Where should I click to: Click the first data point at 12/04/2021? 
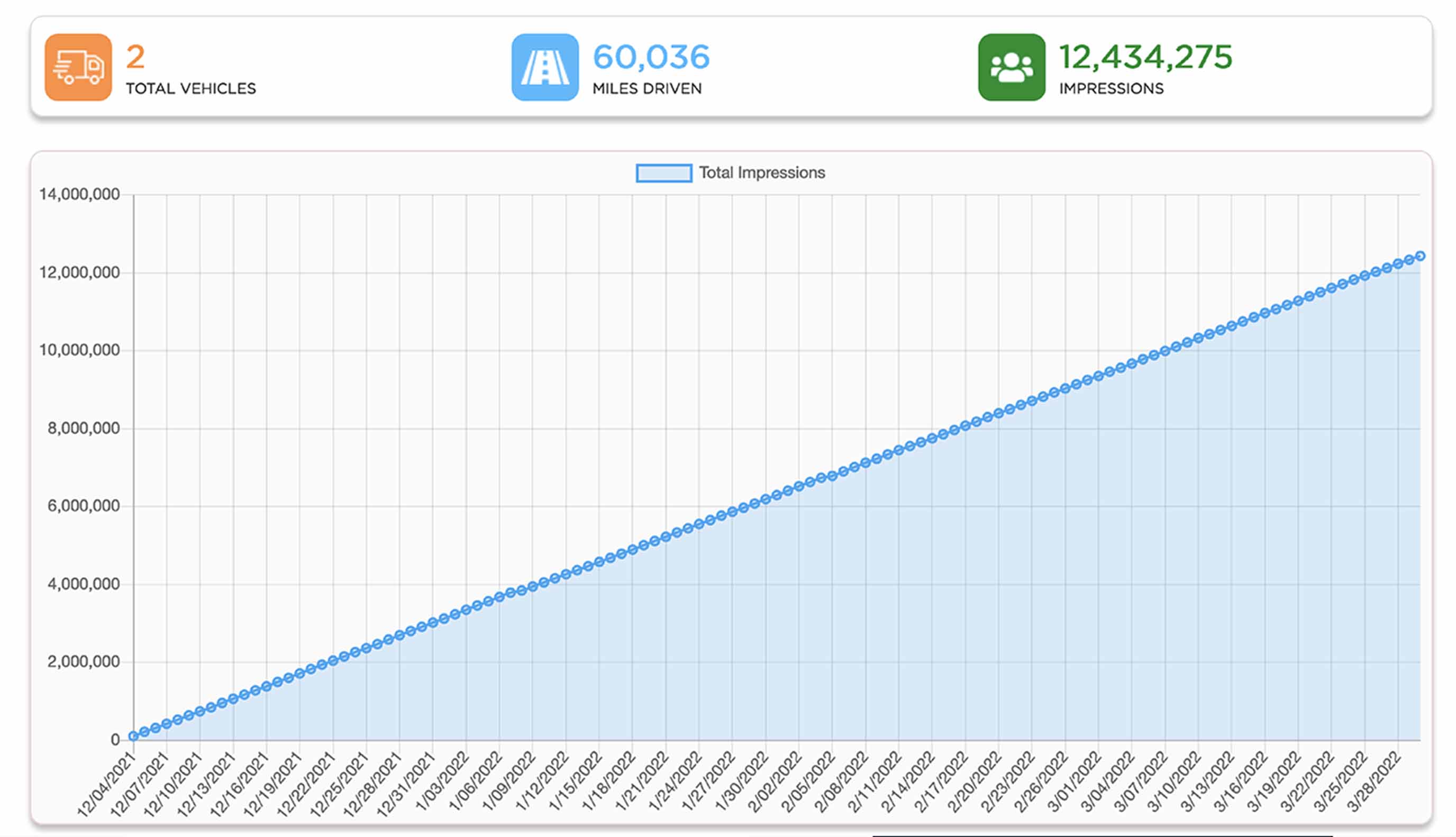coord(133,736)
